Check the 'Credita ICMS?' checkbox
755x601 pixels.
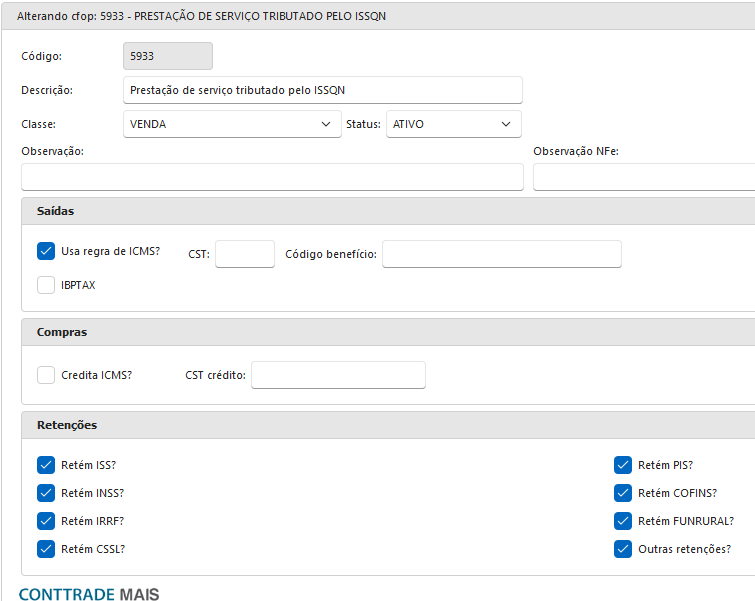coord(46,375)
